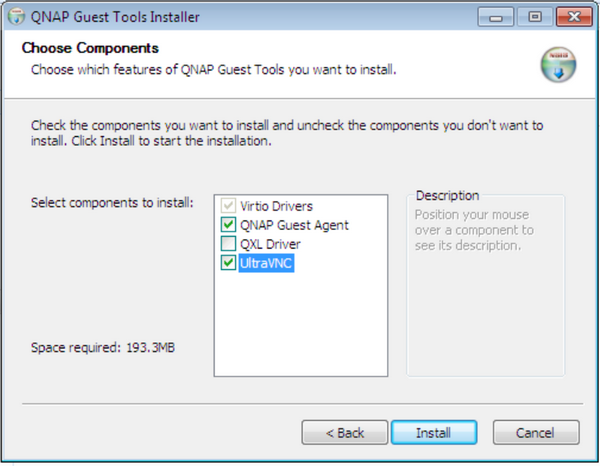Start installation with the Install button
This screenshot has height=466, width=600.
[434, 433]
